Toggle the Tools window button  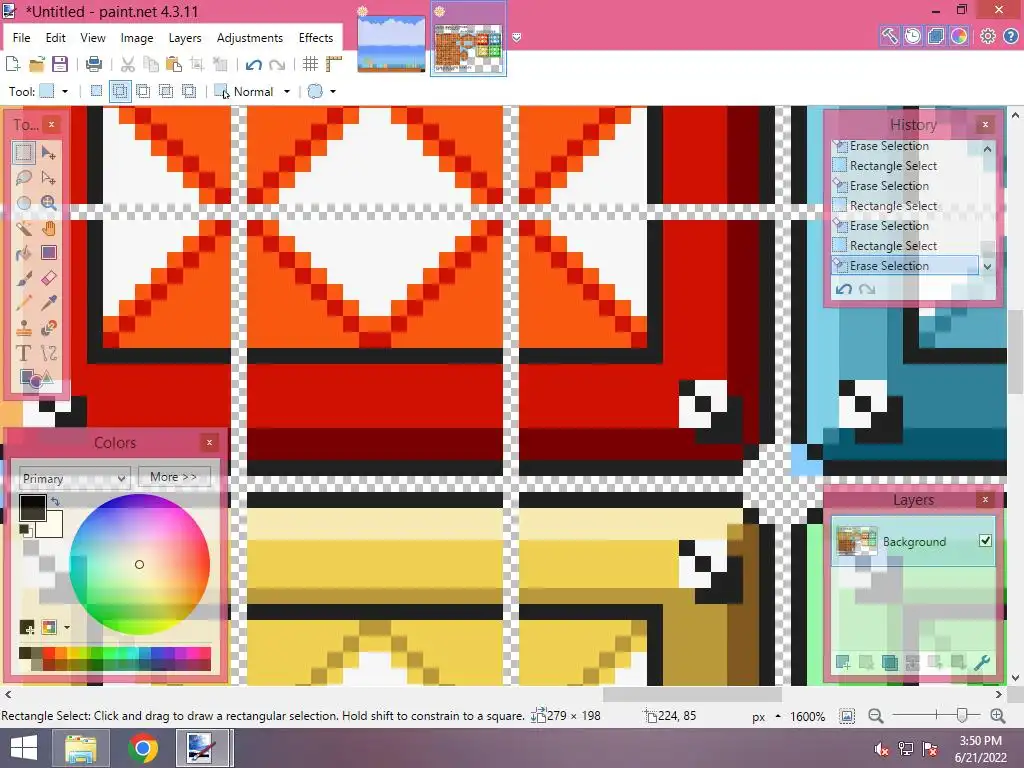(889, 36)
